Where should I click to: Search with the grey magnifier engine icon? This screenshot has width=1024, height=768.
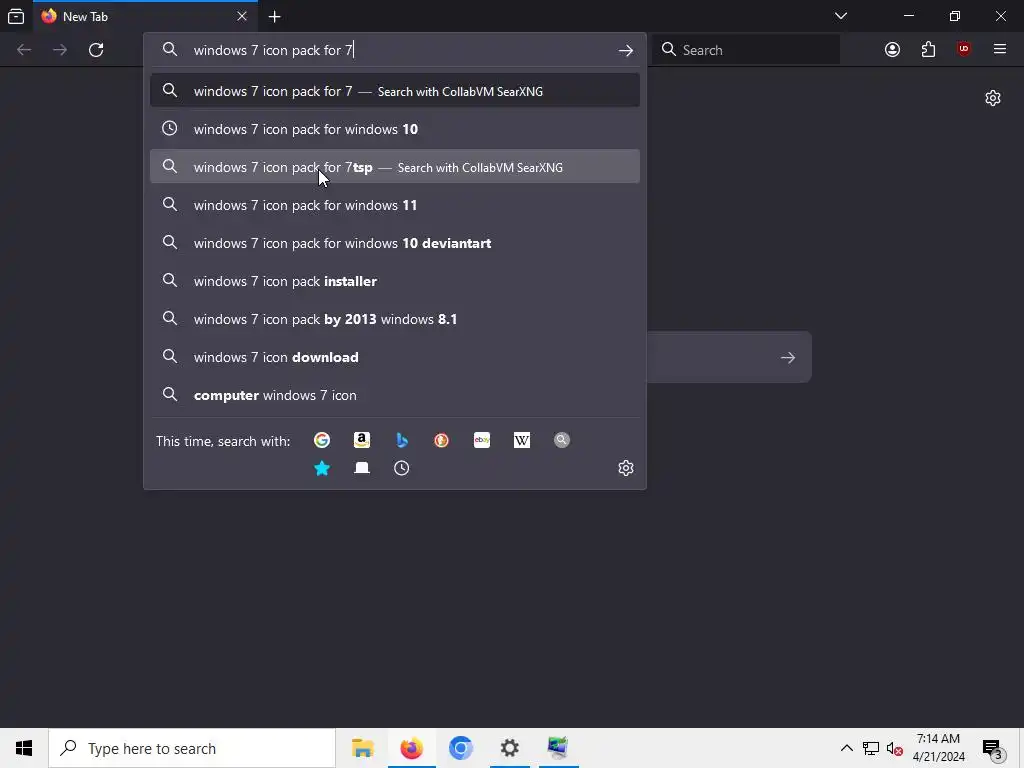point(562,440)
